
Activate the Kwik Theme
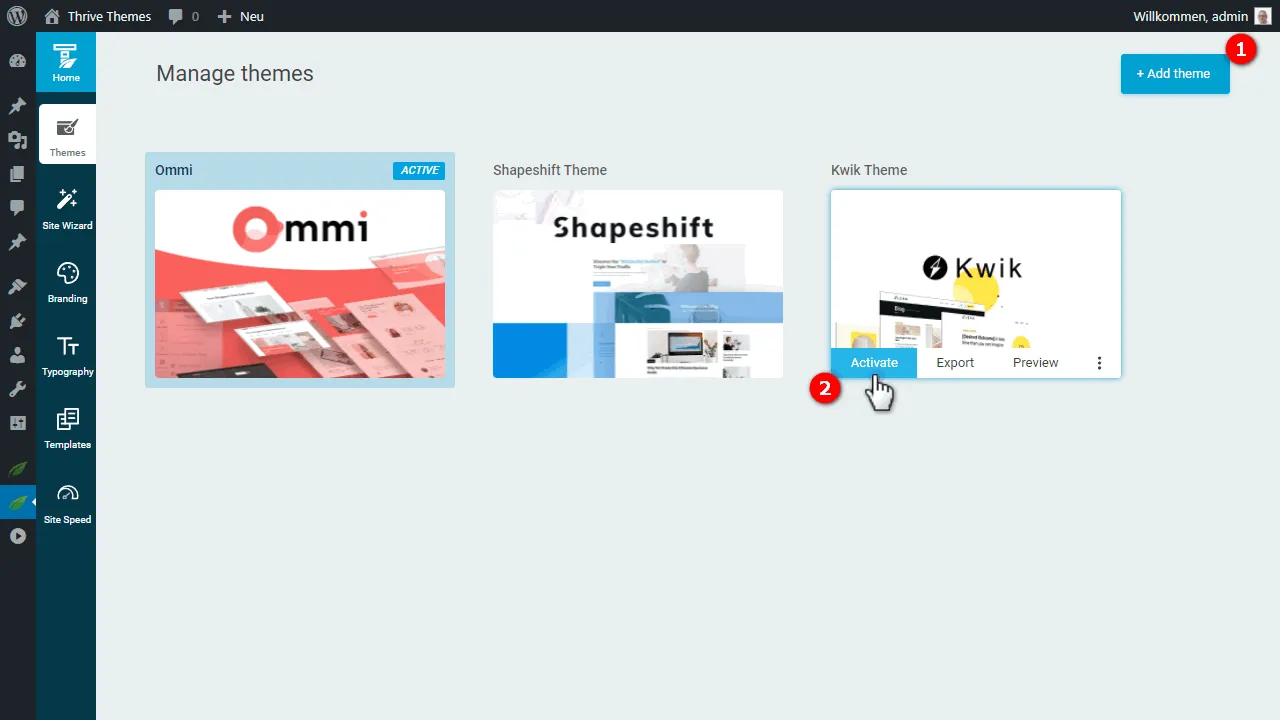point(874,363)
